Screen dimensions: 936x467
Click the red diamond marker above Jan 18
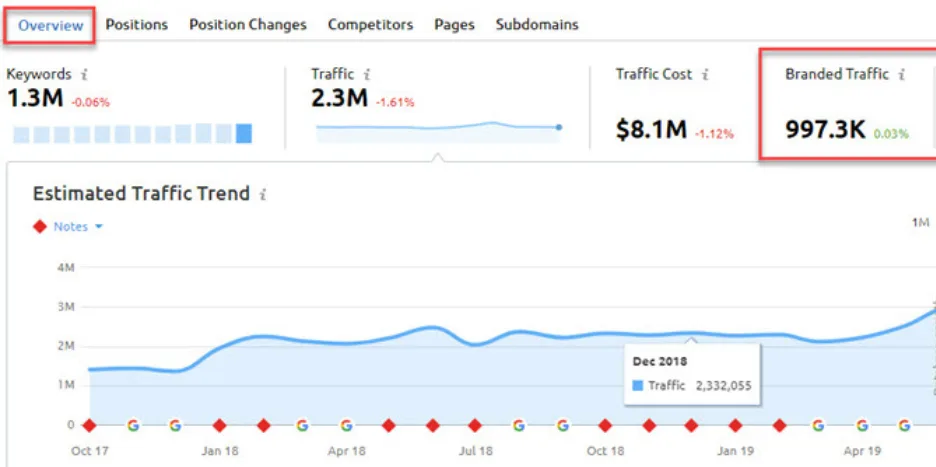[x=218, y=425]
